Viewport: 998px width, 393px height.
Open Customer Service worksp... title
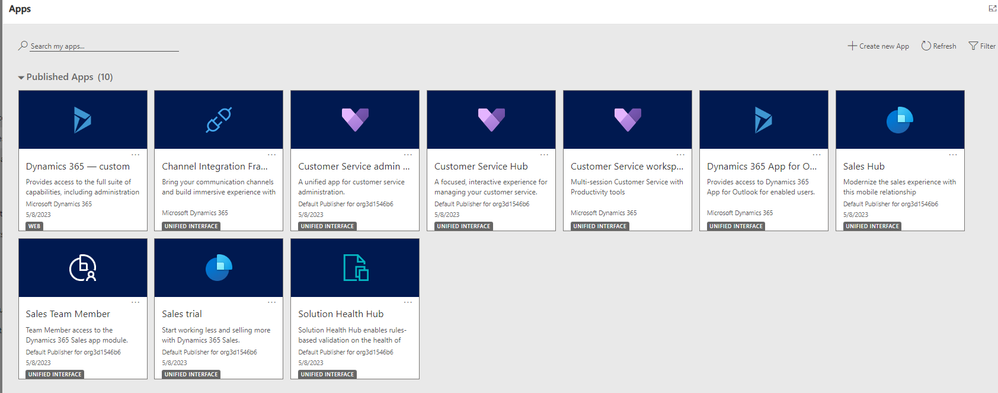coord(627,166)
